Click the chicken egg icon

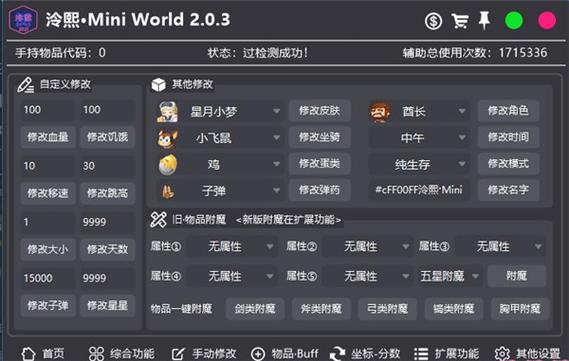pyautogui.click(x=168, y=165)
